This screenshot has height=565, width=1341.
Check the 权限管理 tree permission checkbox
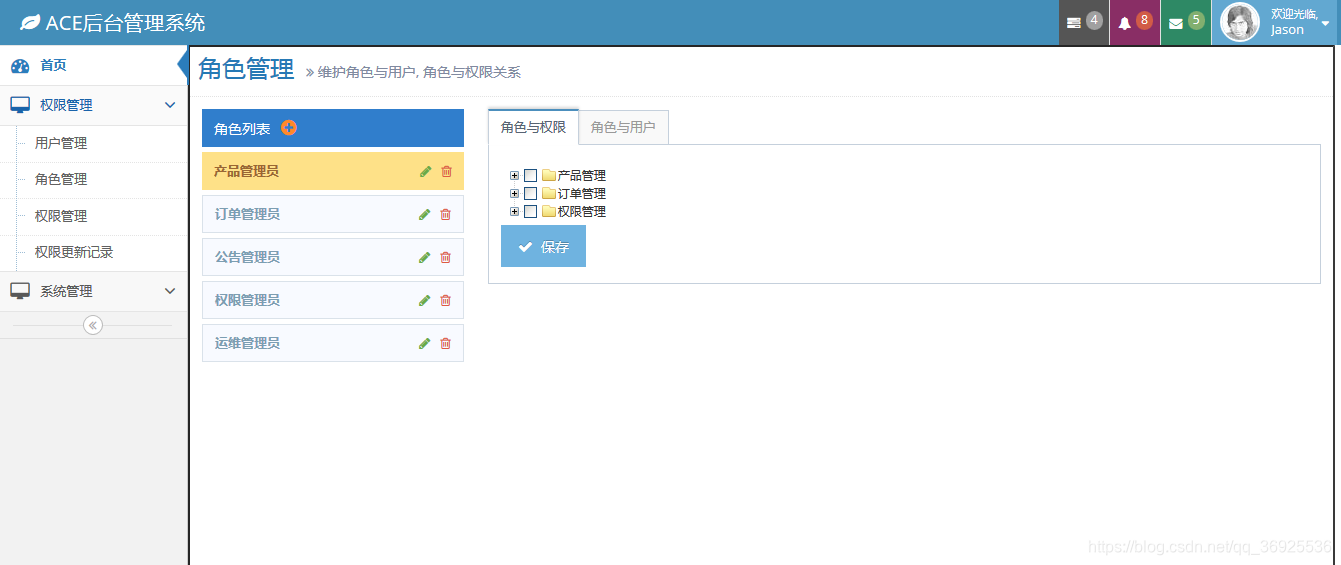click(x=530, y=212)
